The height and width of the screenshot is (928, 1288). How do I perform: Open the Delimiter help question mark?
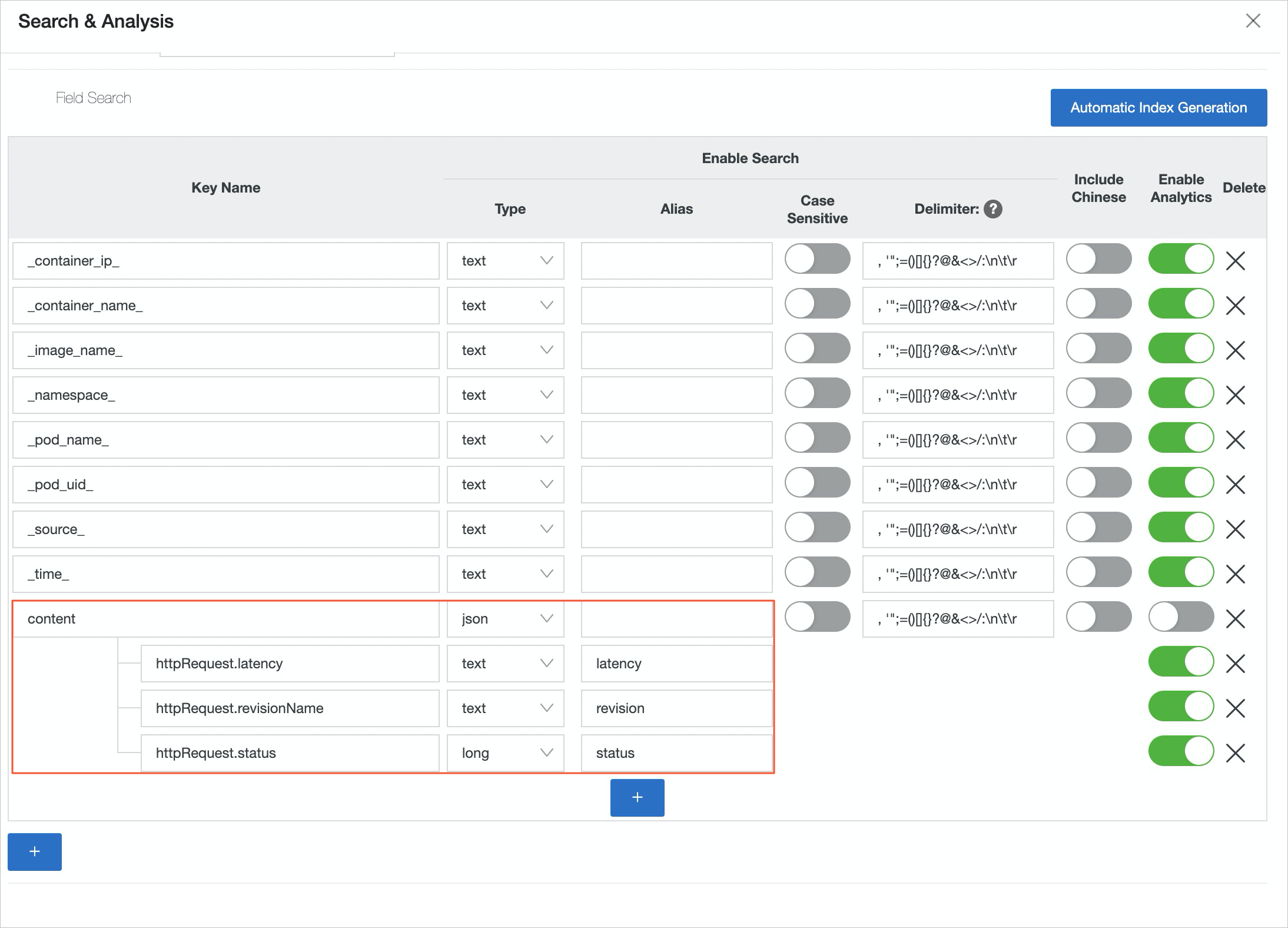(x=993, y=208)
